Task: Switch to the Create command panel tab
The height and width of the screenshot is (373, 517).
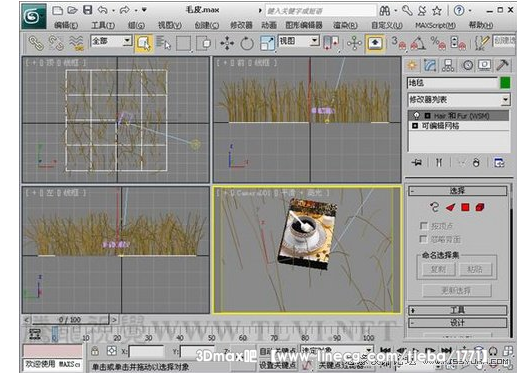Action: pyautogui.click(x=412, y=65)
